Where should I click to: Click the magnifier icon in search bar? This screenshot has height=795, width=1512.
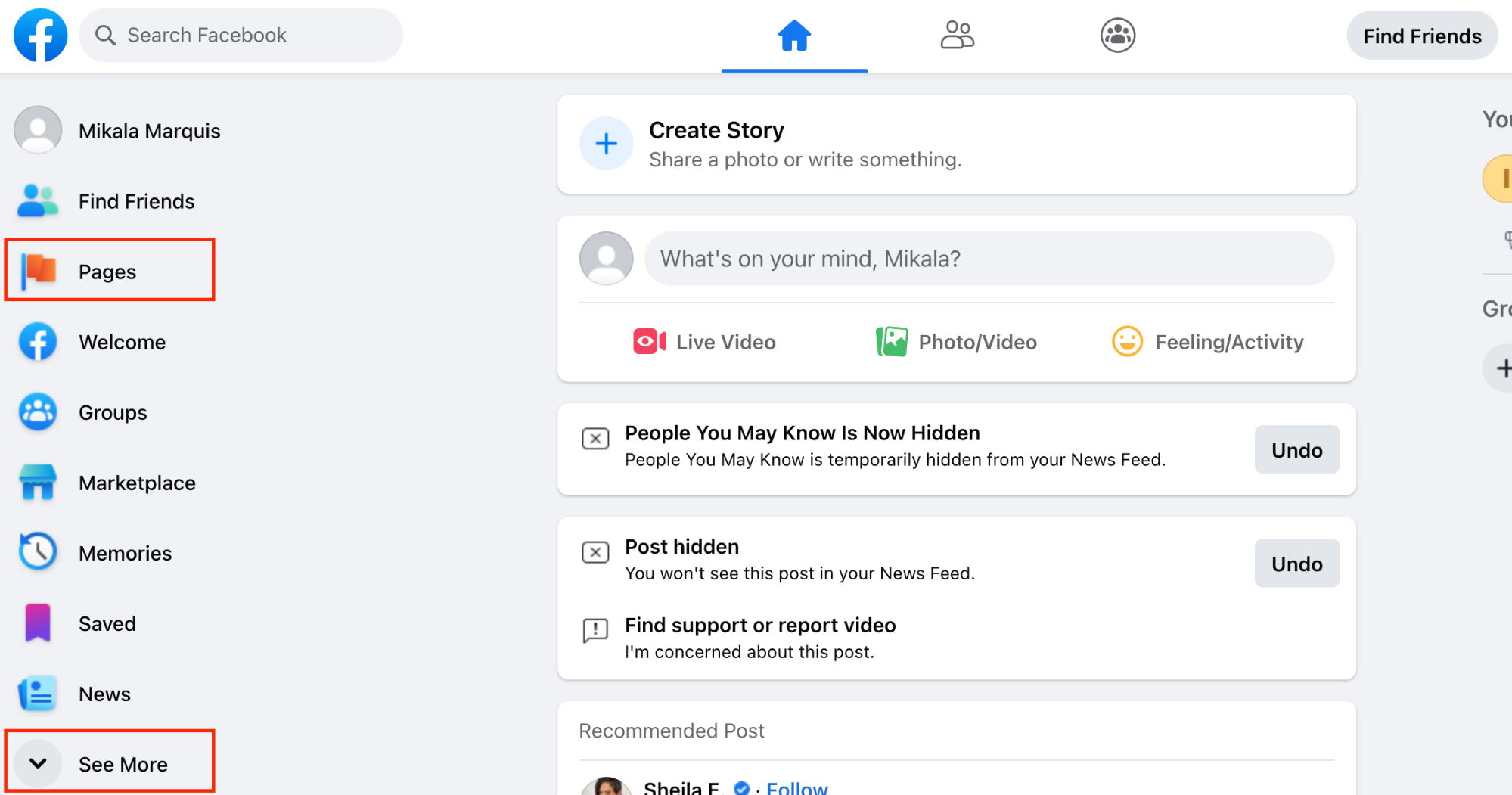pos(105,36)
